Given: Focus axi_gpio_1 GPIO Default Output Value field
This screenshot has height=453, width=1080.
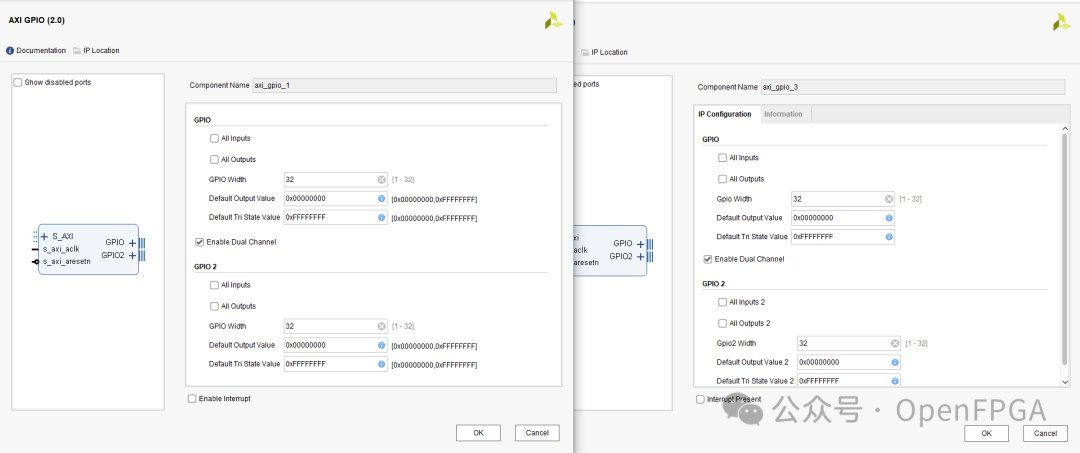Looking at the screenshot, I should [x=336, y=198].
